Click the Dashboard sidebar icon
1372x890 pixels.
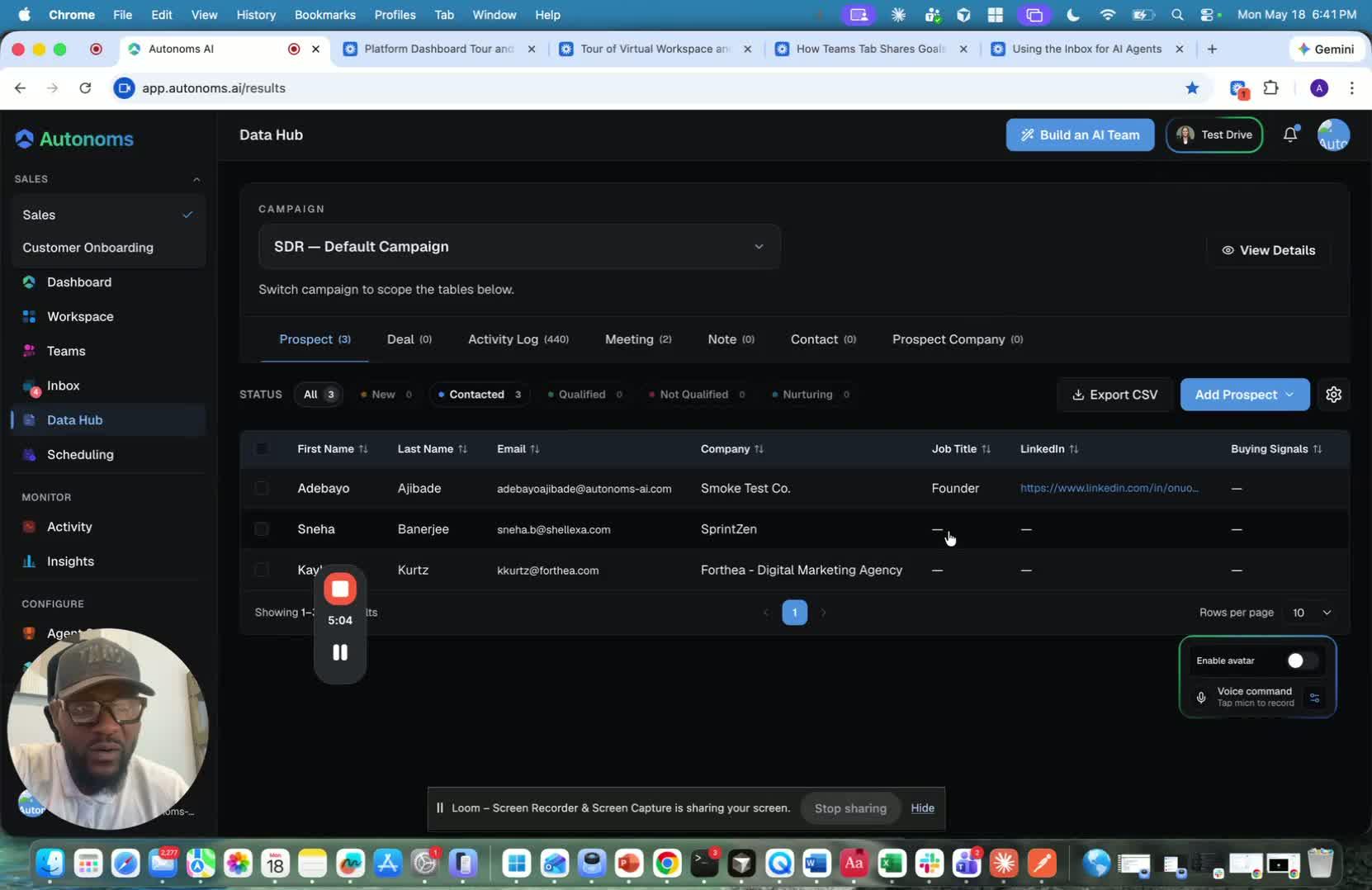(29, 282)
